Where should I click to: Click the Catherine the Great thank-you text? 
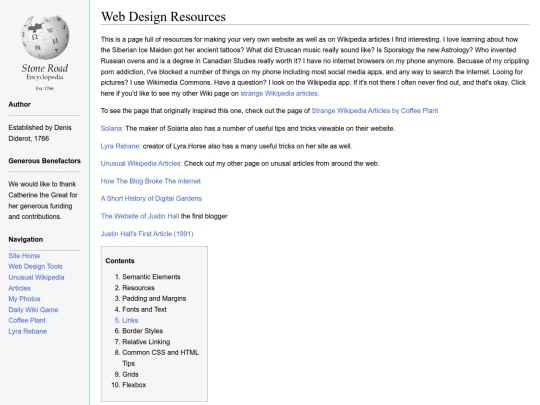pos(43,200)
